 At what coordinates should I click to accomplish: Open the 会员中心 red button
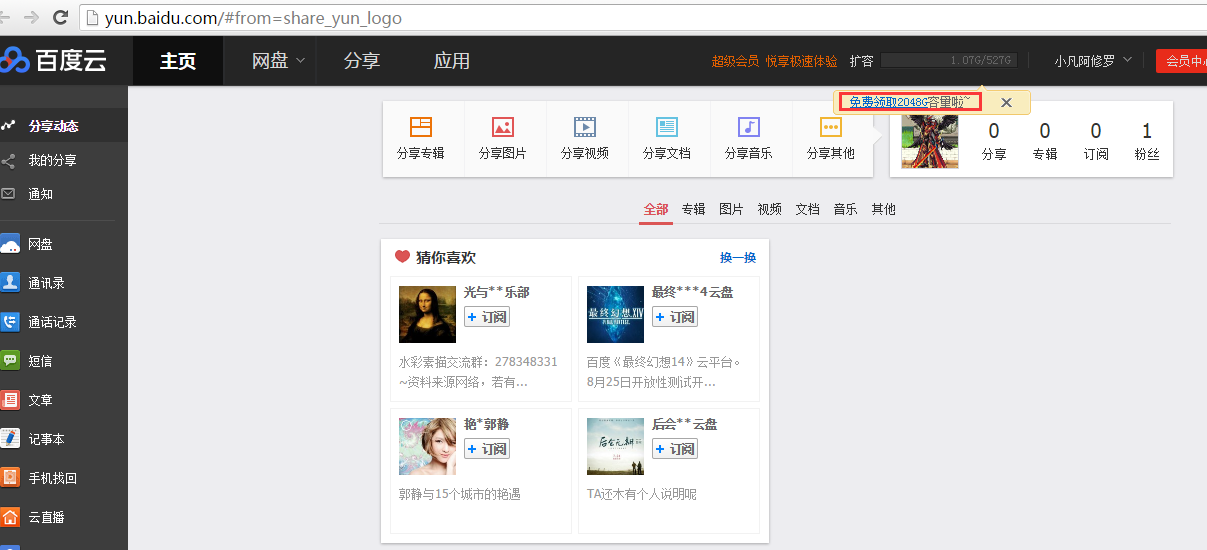pos(1181,61)
